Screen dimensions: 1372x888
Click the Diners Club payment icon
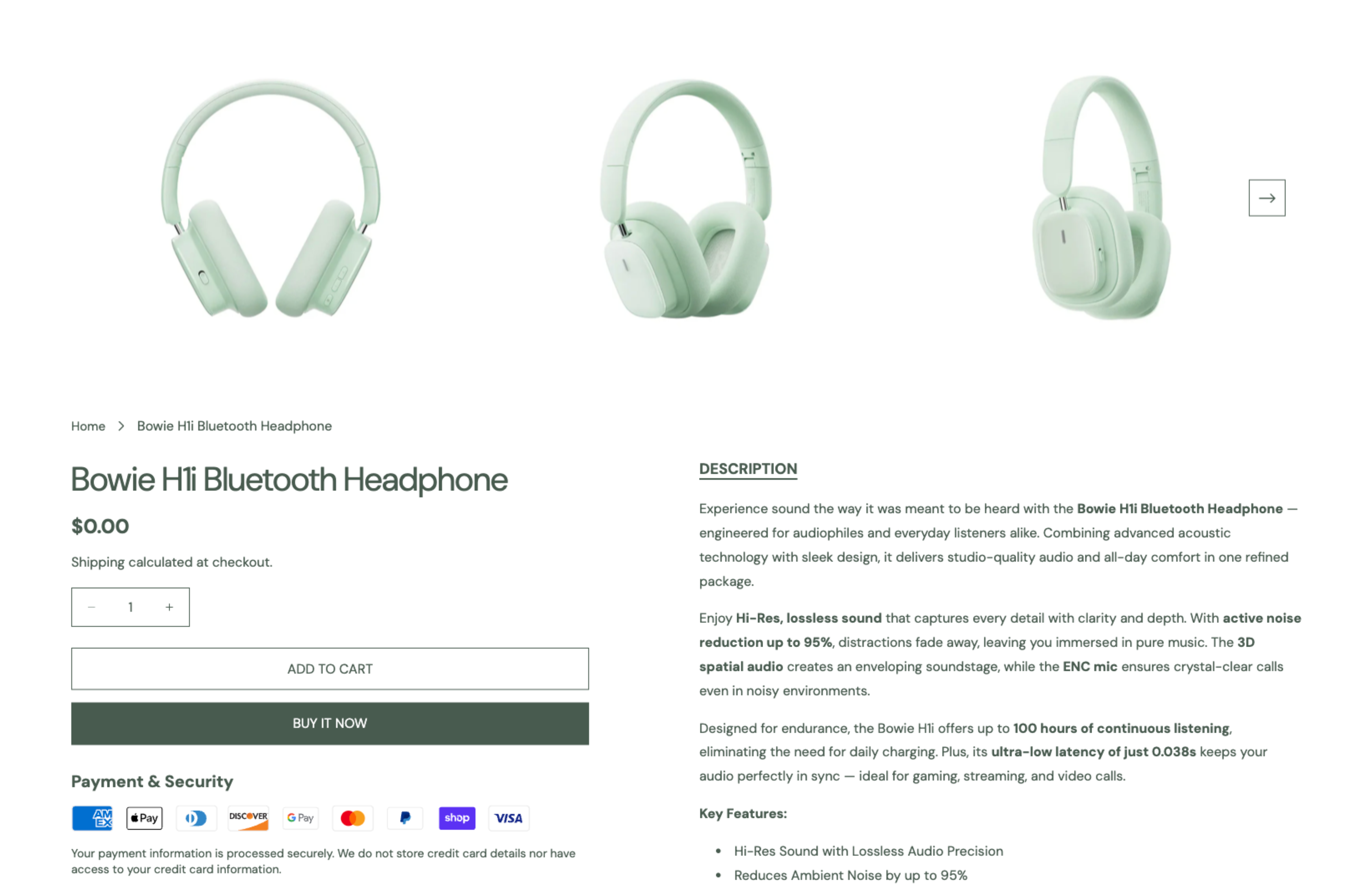point(197,818)
